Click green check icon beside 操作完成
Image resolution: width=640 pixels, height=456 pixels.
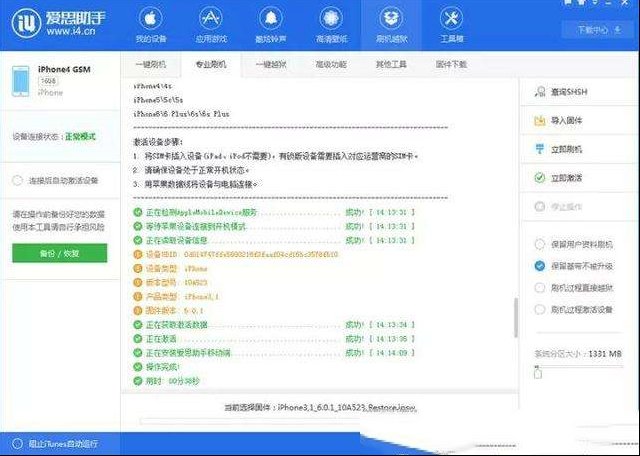pyautogui.click(x=138, y=367)
